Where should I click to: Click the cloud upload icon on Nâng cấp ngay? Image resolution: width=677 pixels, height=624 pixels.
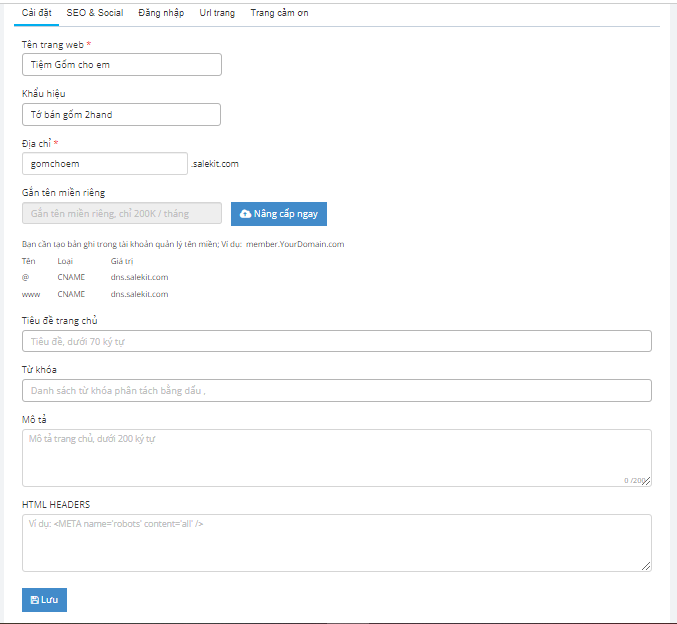tap(246, 214)
